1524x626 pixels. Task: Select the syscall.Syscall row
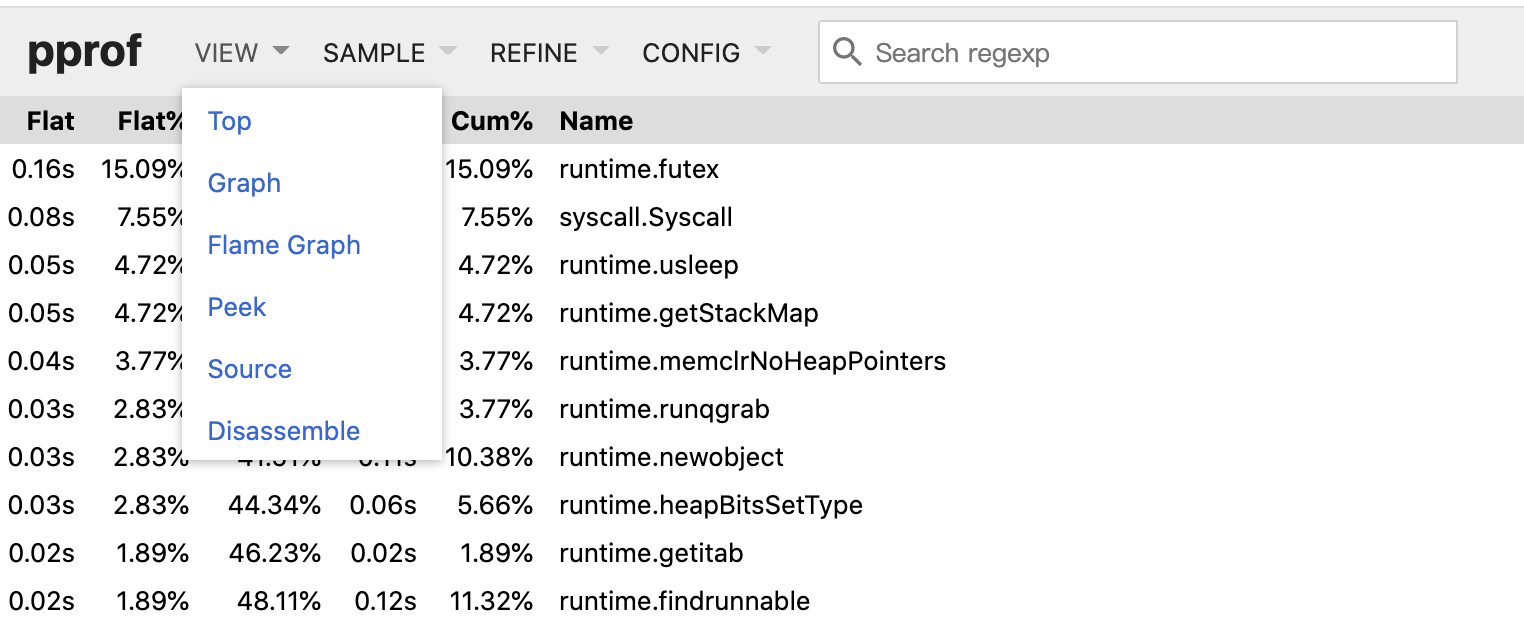click(646, 217)
